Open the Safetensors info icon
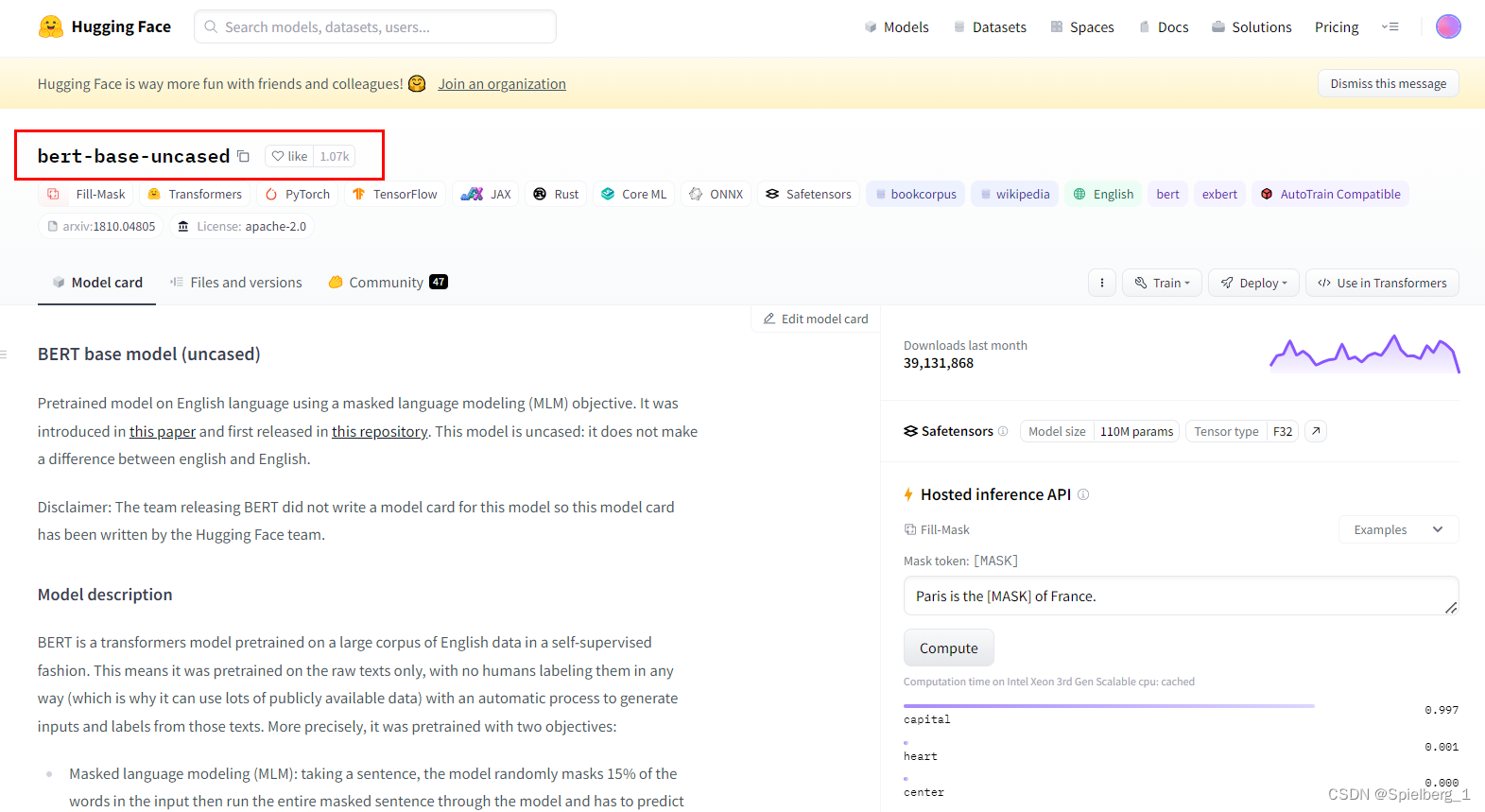 click(x=1003, y=431)
